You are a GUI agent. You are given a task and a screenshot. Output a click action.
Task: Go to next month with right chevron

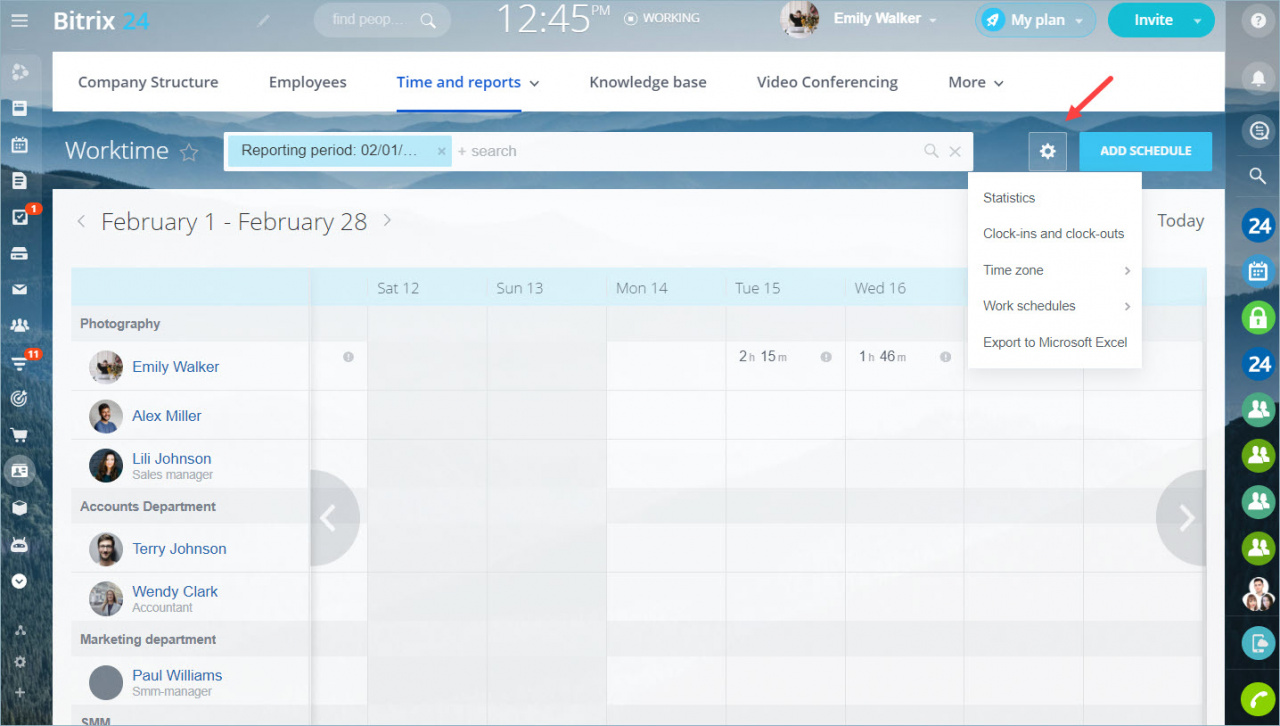tap(387, 221)
